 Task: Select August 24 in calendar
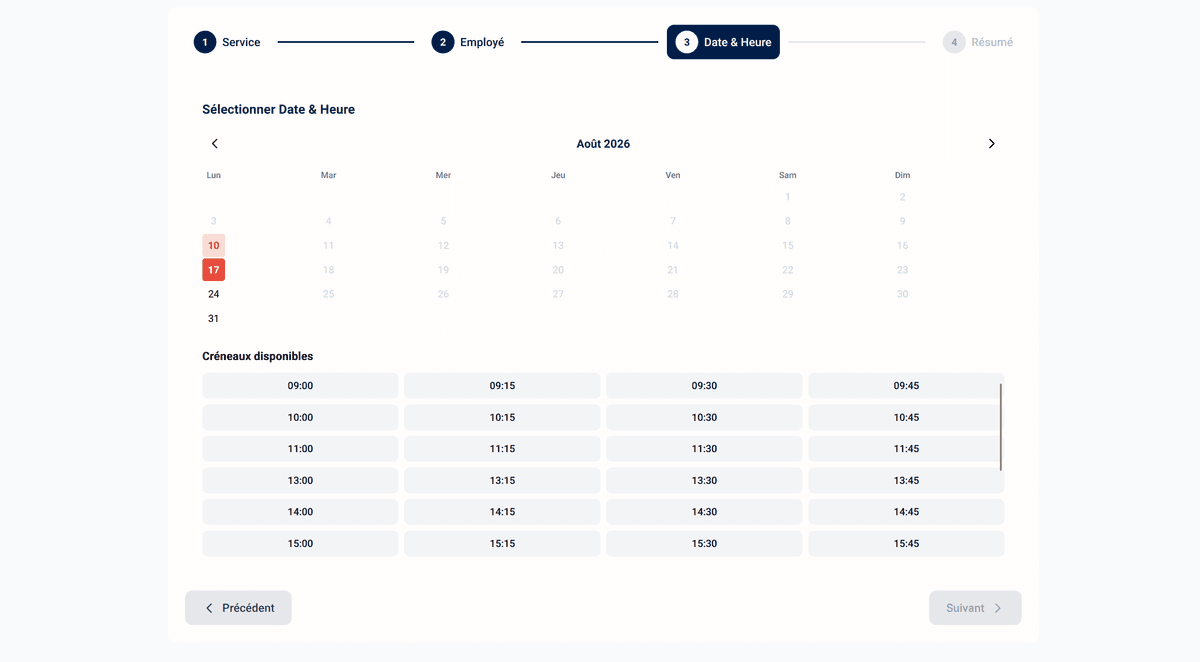pyautogui.click(x=213, y=294)
